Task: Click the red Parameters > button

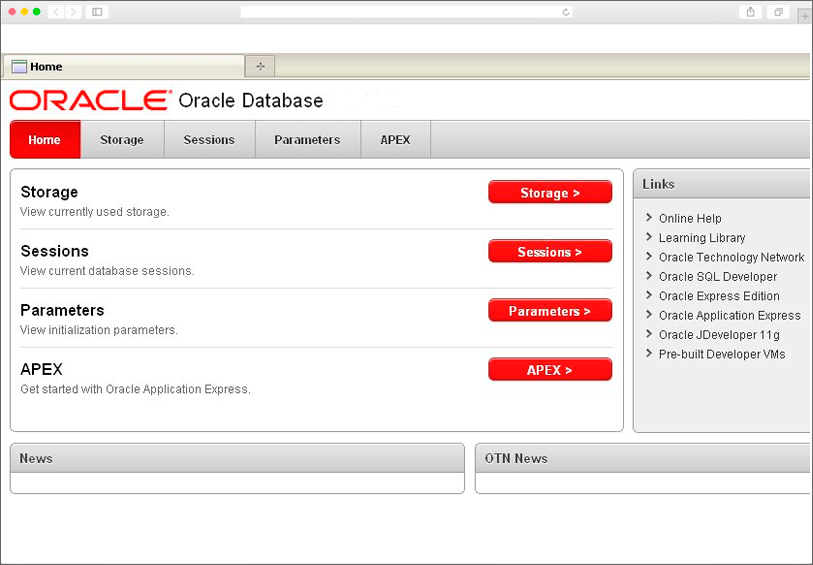Action: tap(550, 310)
